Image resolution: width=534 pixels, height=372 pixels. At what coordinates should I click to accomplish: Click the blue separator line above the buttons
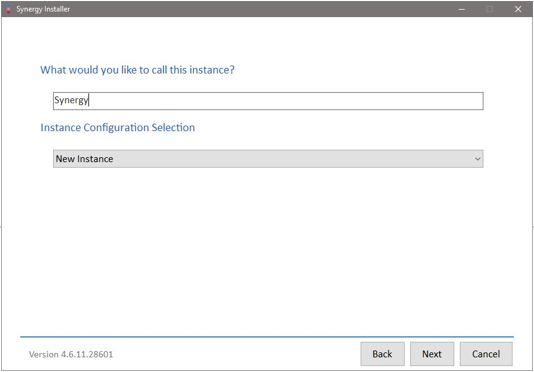[267, 337]
